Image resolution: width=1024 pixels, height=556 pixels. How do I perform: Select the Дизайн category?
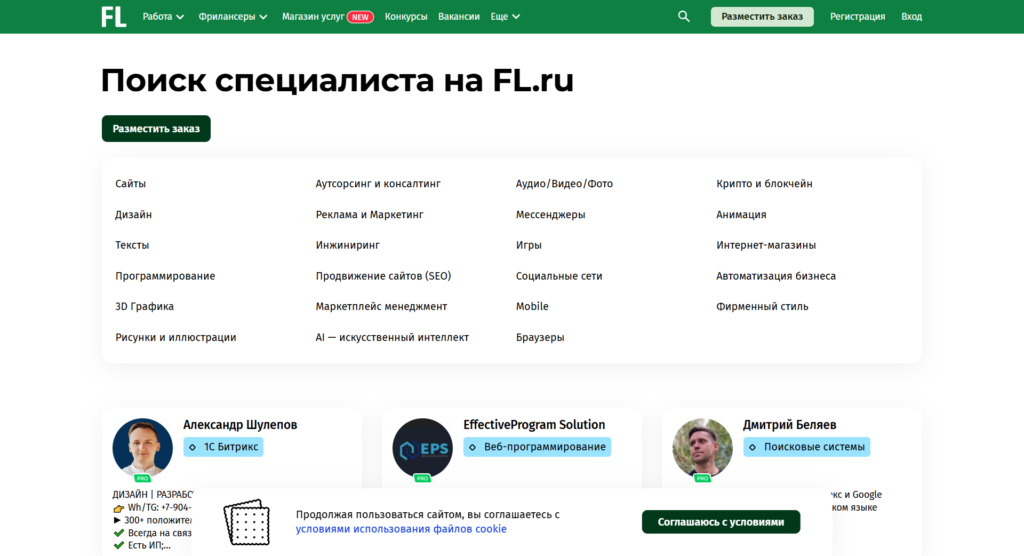pos(133,214)
